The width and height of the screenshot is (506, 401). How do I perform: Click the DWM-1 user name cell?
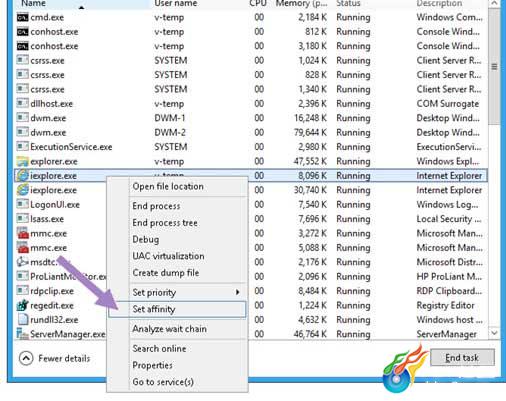(170, 118)
